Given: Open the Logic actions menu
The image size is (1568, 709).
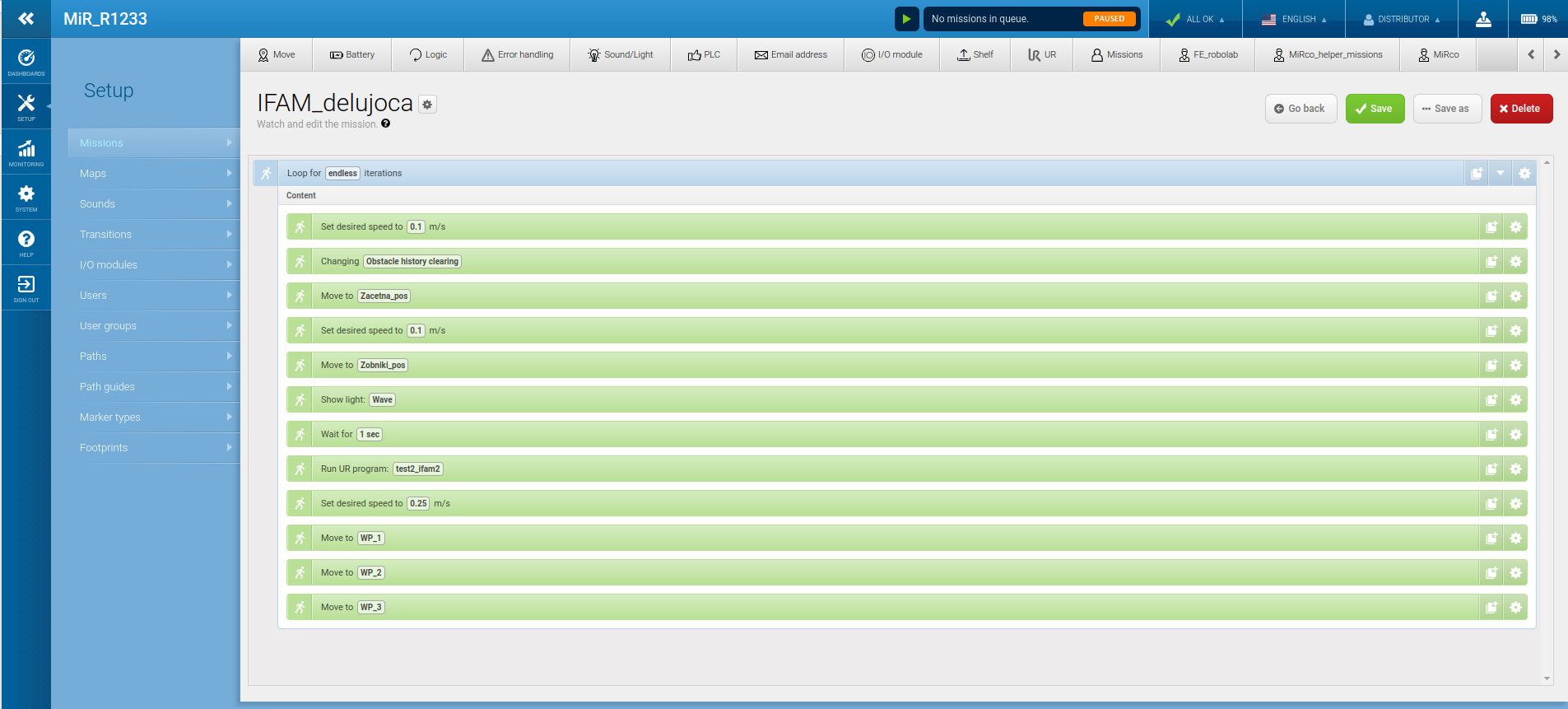Looking at the screenshot, I should coord(428,54).
